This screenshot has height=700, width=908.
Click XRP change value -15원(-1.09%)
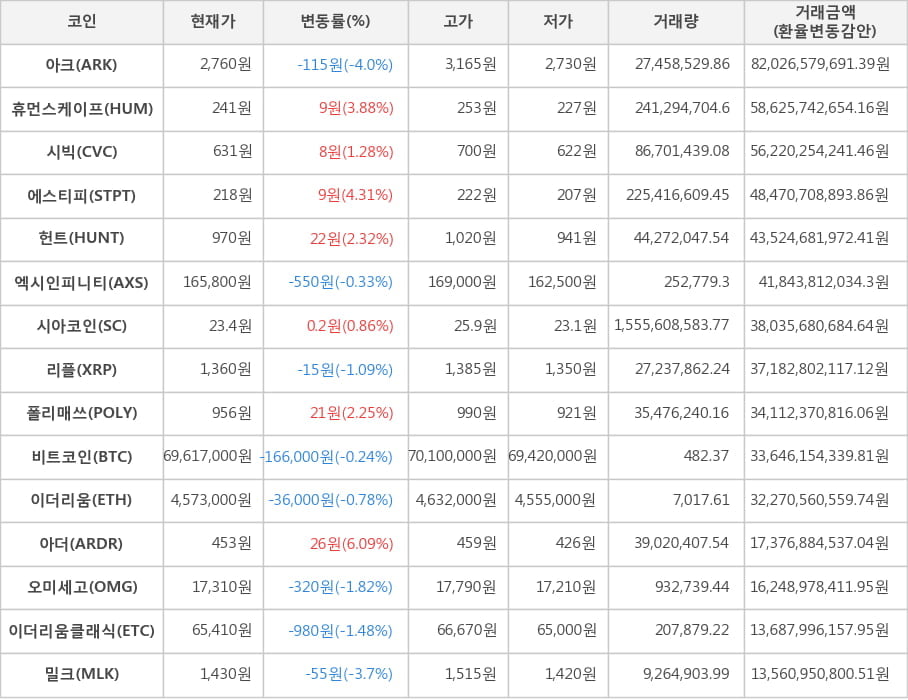click(x=345, y=369)
